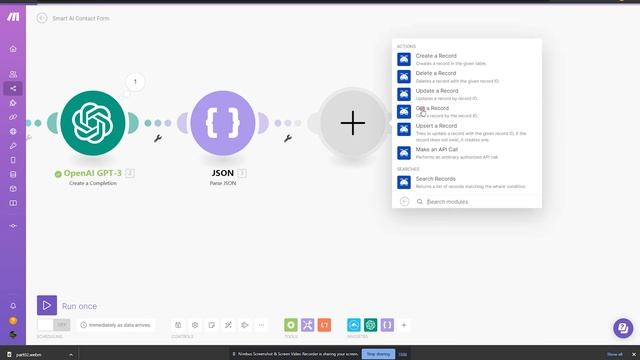
Task: Click 'Hide' link in sharing bar
Action: click(x=402, y=354)
